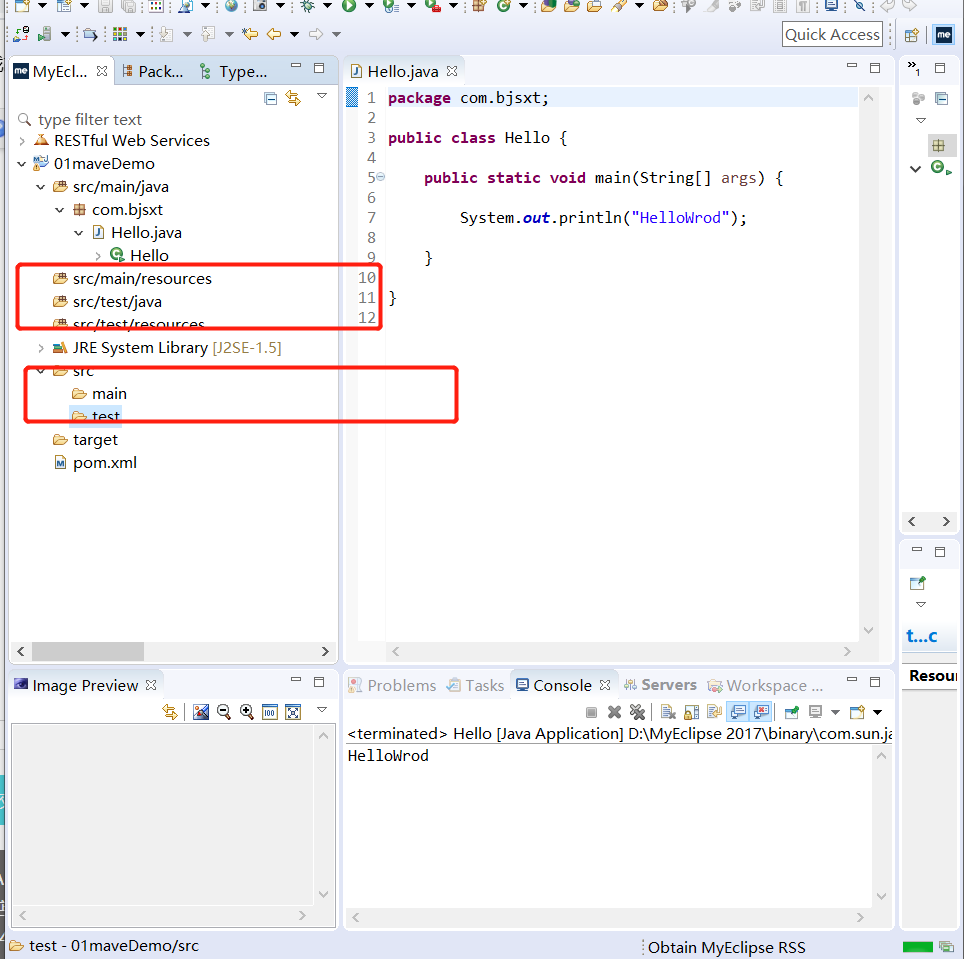Click Zoom Out in Image Preview

point(224,712)
